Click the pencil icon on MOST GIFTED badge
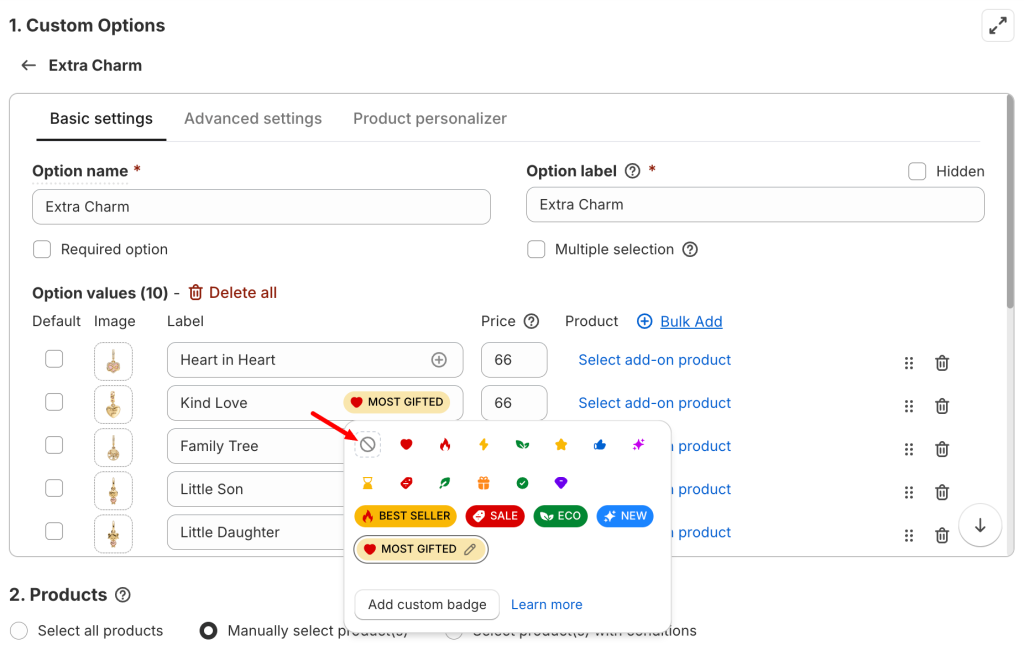 click(470, 549)
